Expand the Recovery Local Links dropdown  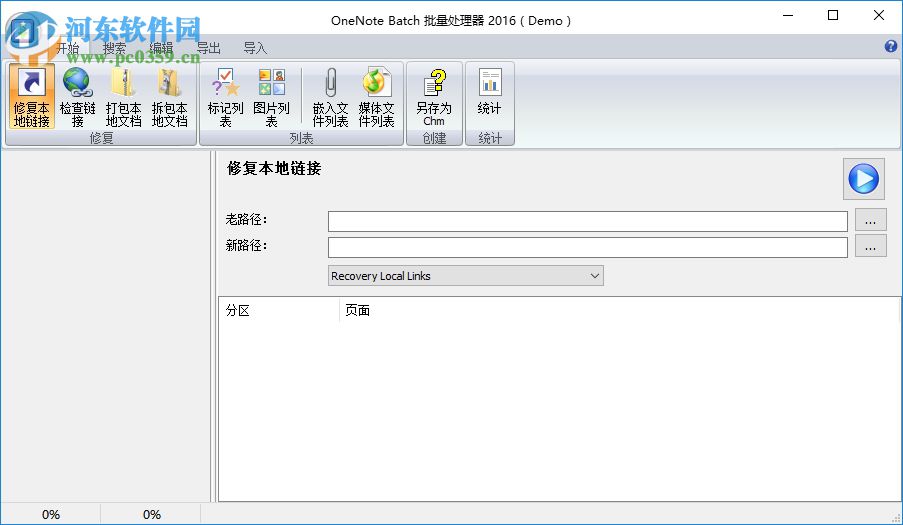click(465, 276)
